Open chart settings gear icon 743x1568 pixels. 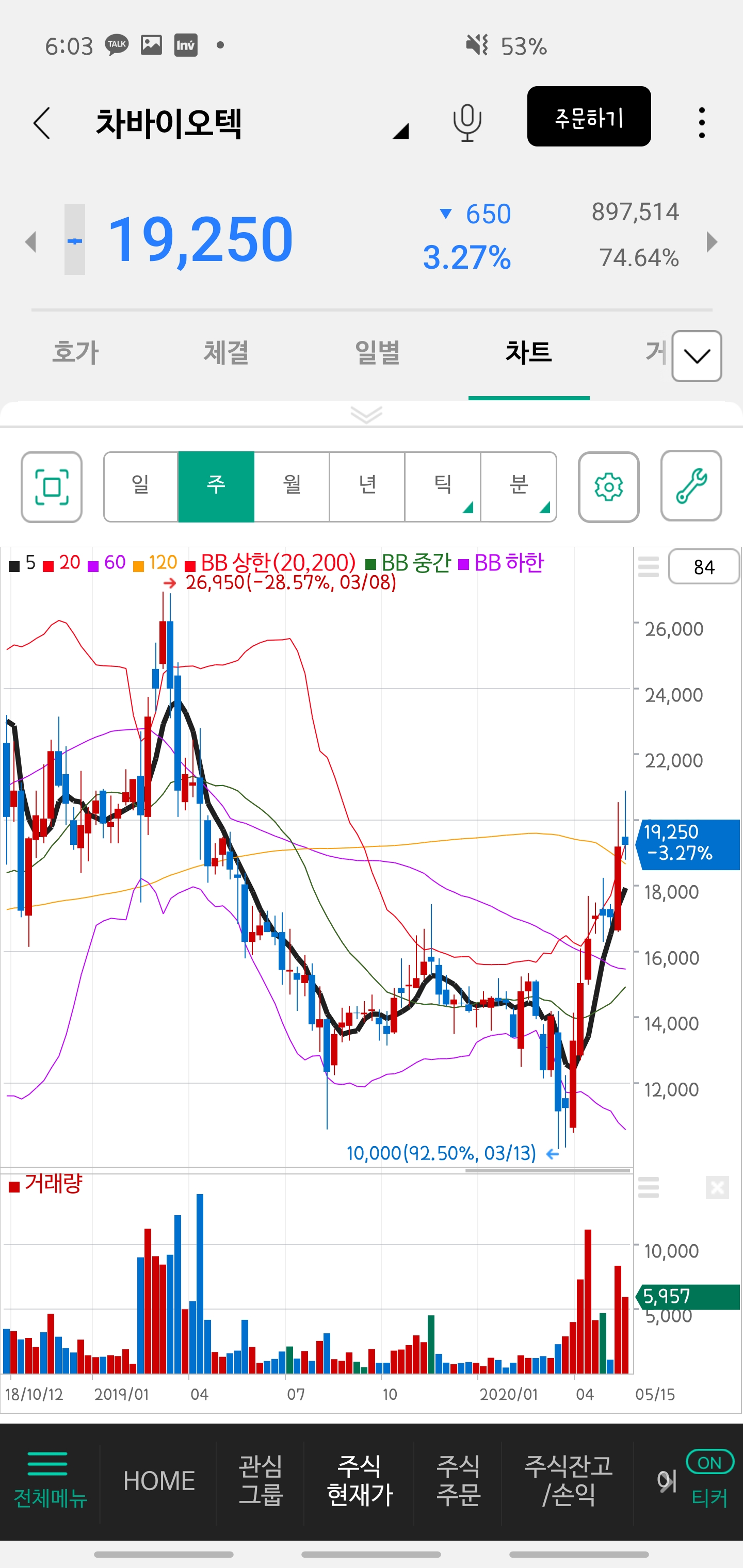(x=608, y=487)
